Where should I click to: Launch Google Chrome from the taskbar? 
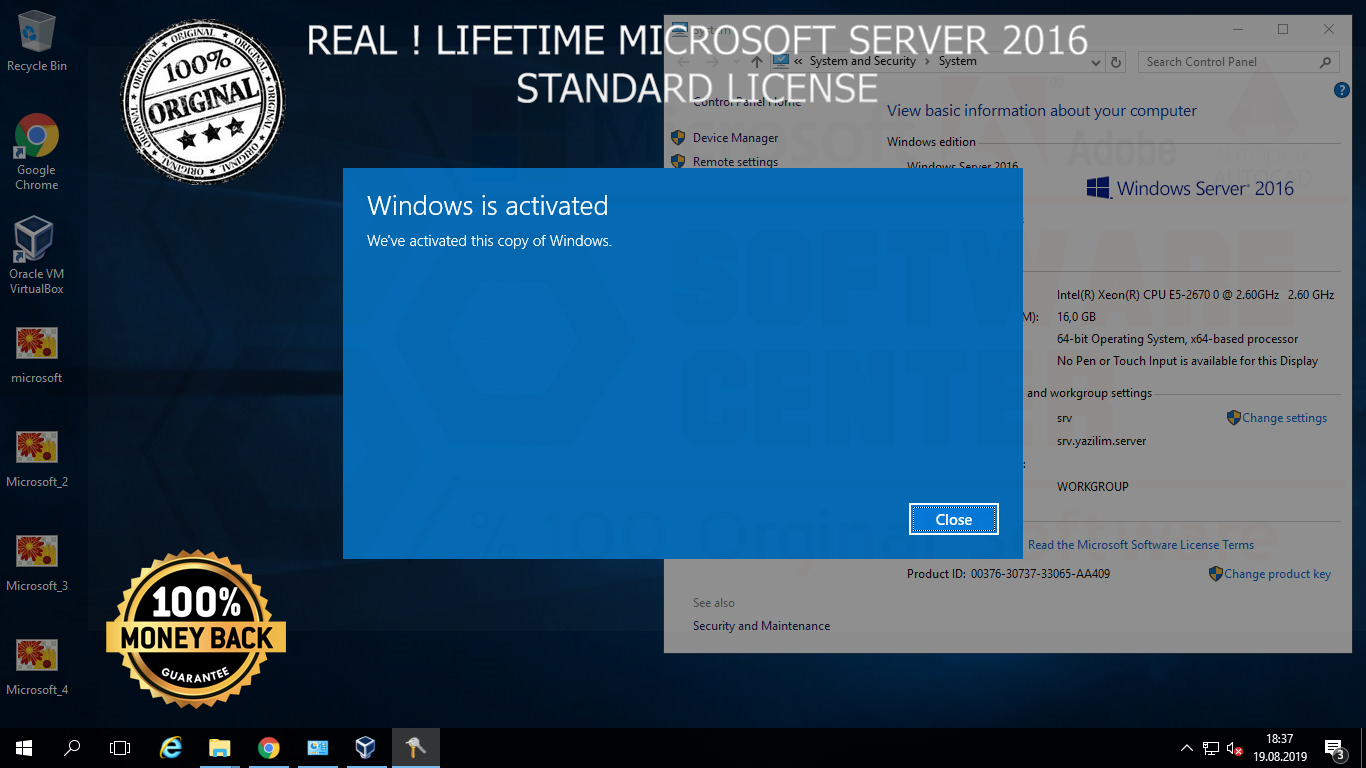(268, 748)
